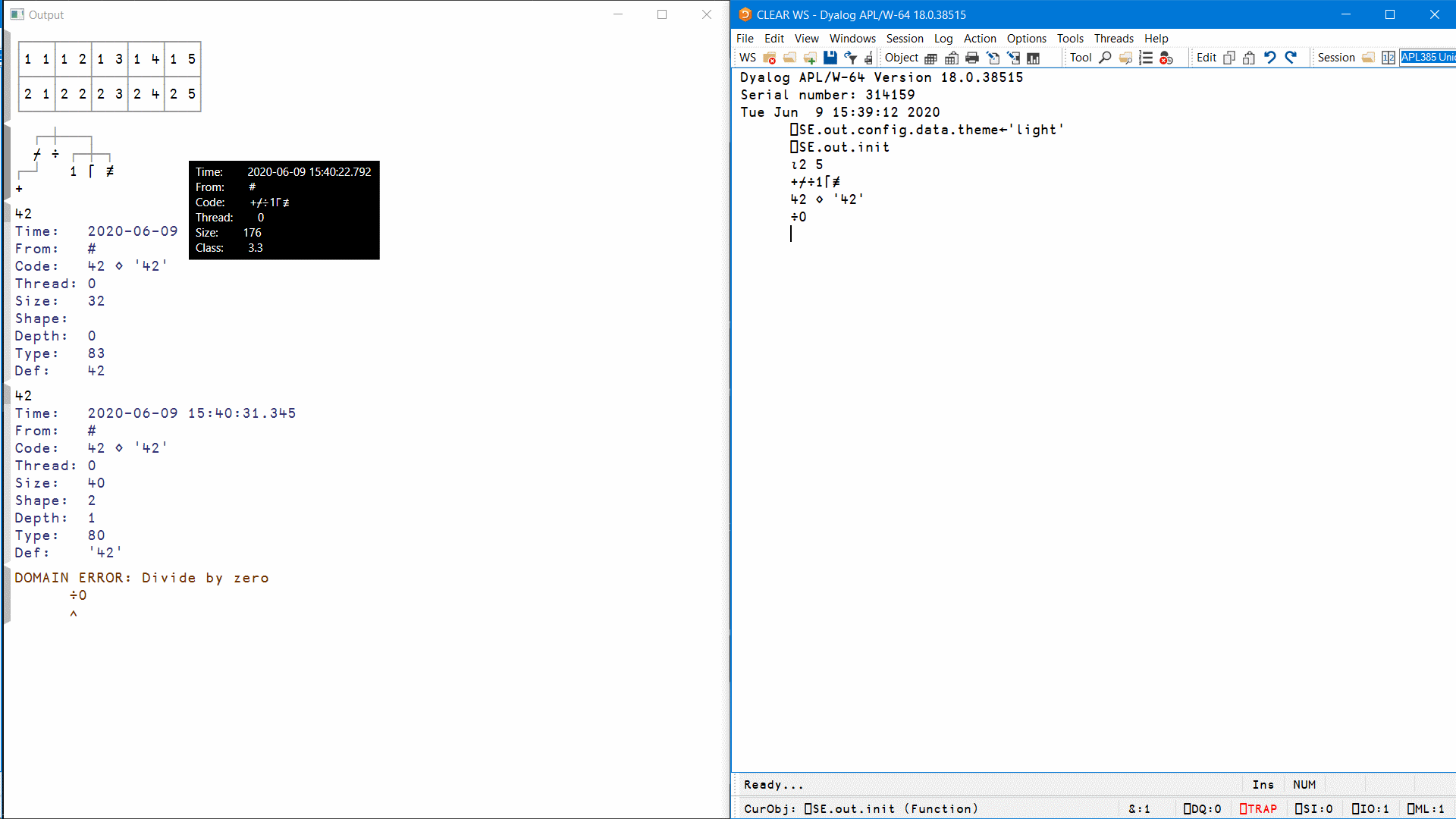The width and height of the screenshot is (1456, 819).
Task: Toggle the TRAP status field
Action: pyautogui.click(x=1258, y=809)
